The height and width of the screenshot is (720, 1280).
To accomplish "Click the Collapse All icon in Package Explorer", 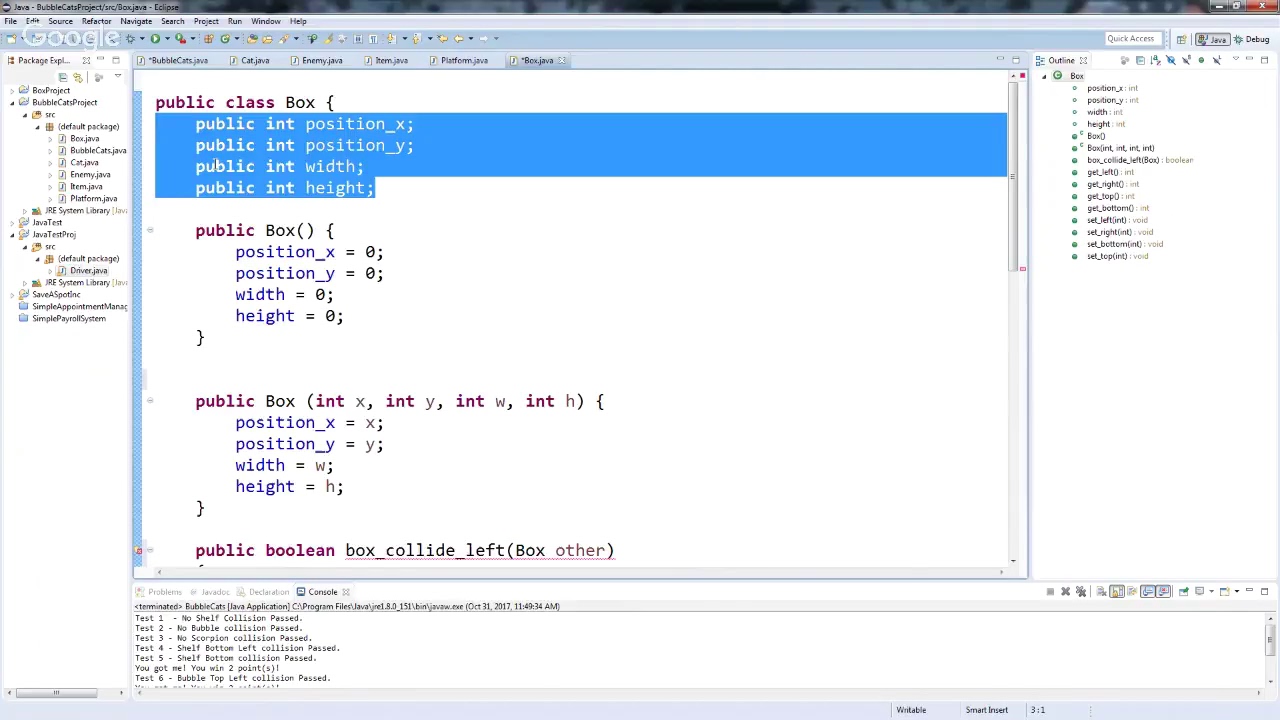I will (62, 77).
